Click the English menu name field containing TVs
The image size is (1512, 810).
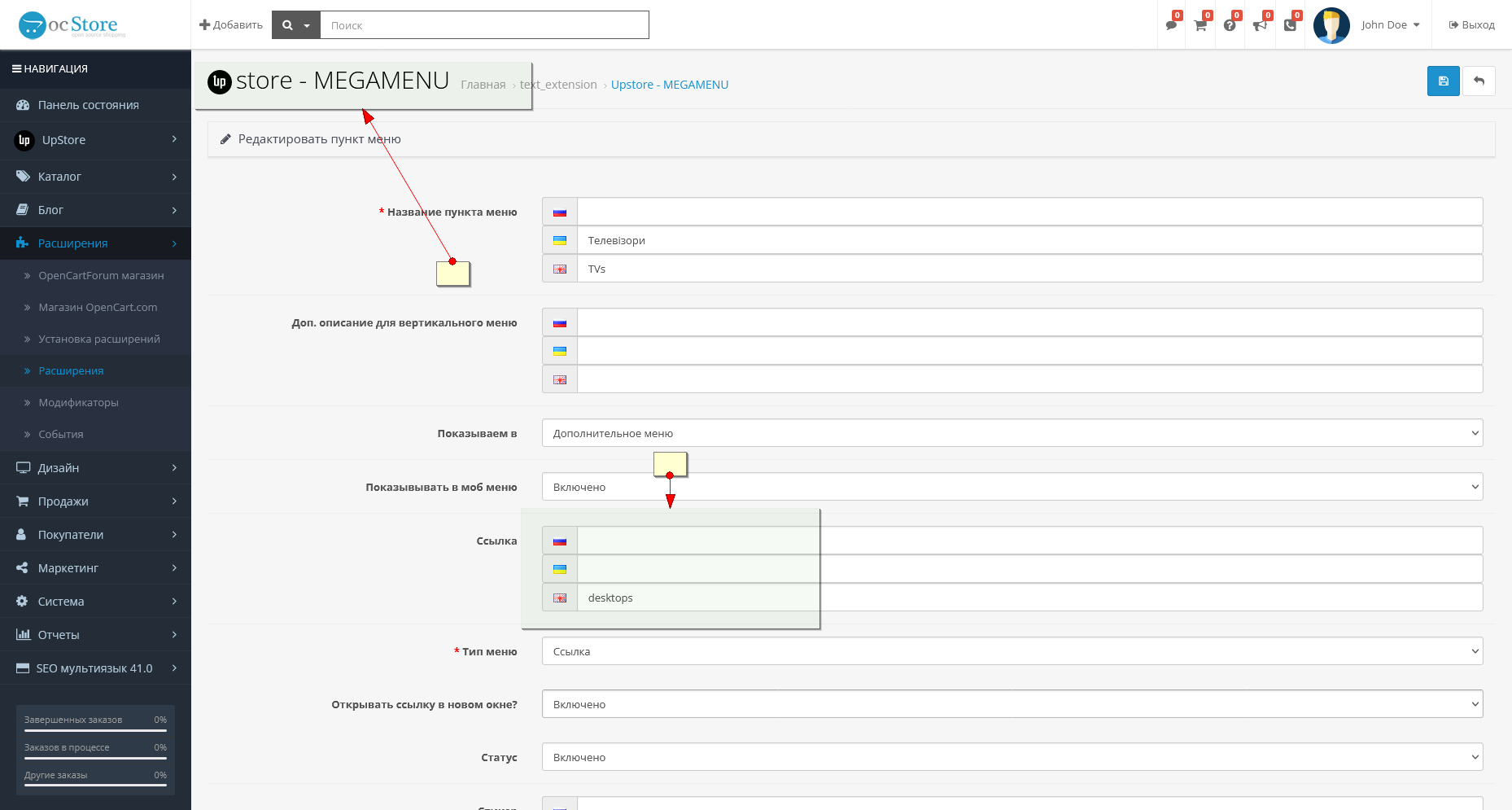pos(1029,269)
